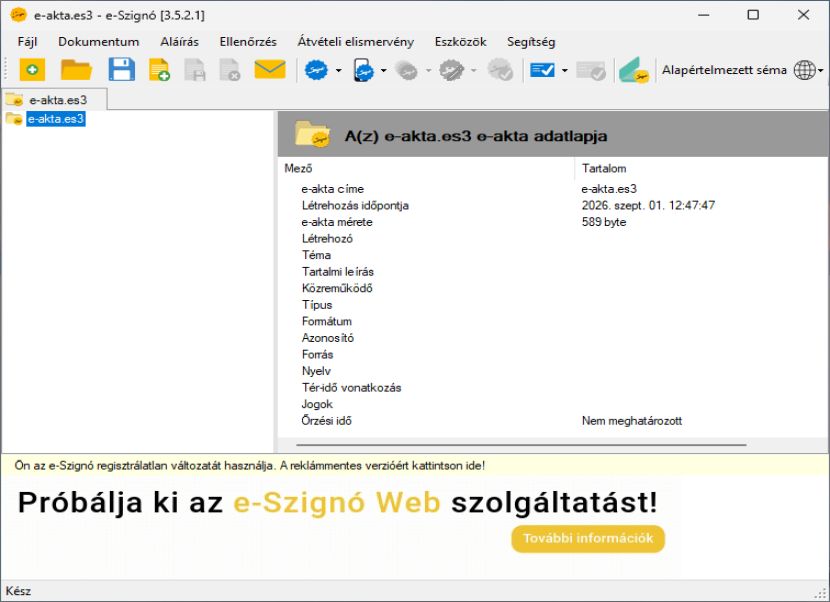
Task: Click the 'Kész' status bar text
Action: 19,591
